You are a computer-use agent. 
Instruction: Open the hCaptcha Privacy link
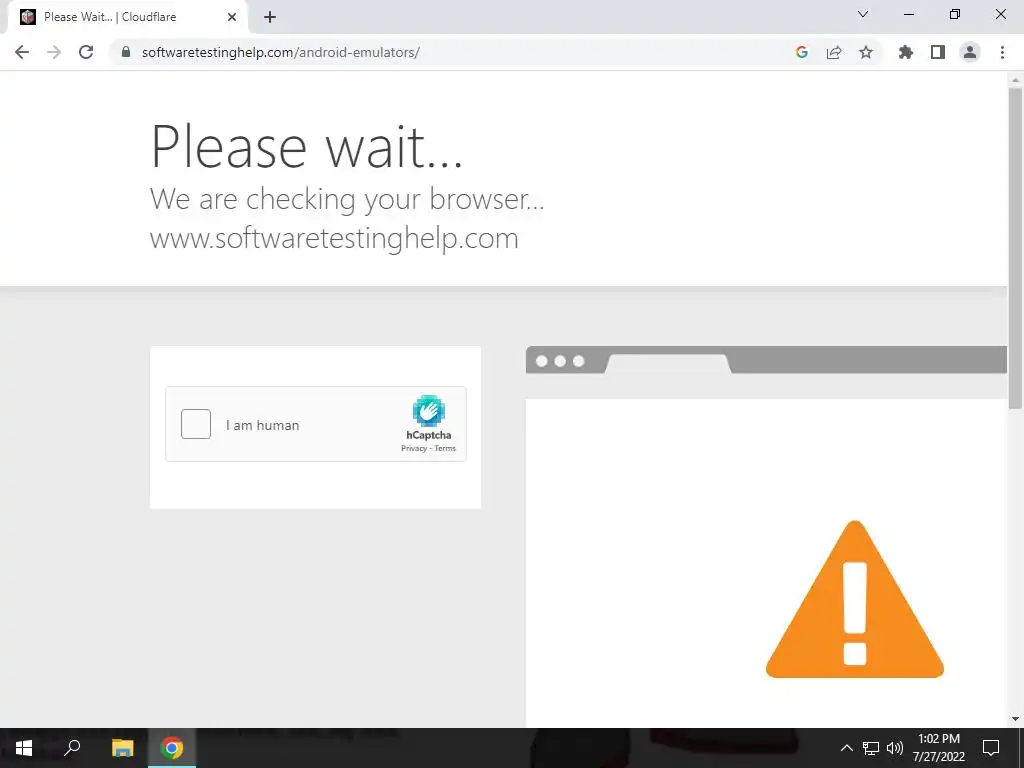pyautogui.click(x=414, y=449)
